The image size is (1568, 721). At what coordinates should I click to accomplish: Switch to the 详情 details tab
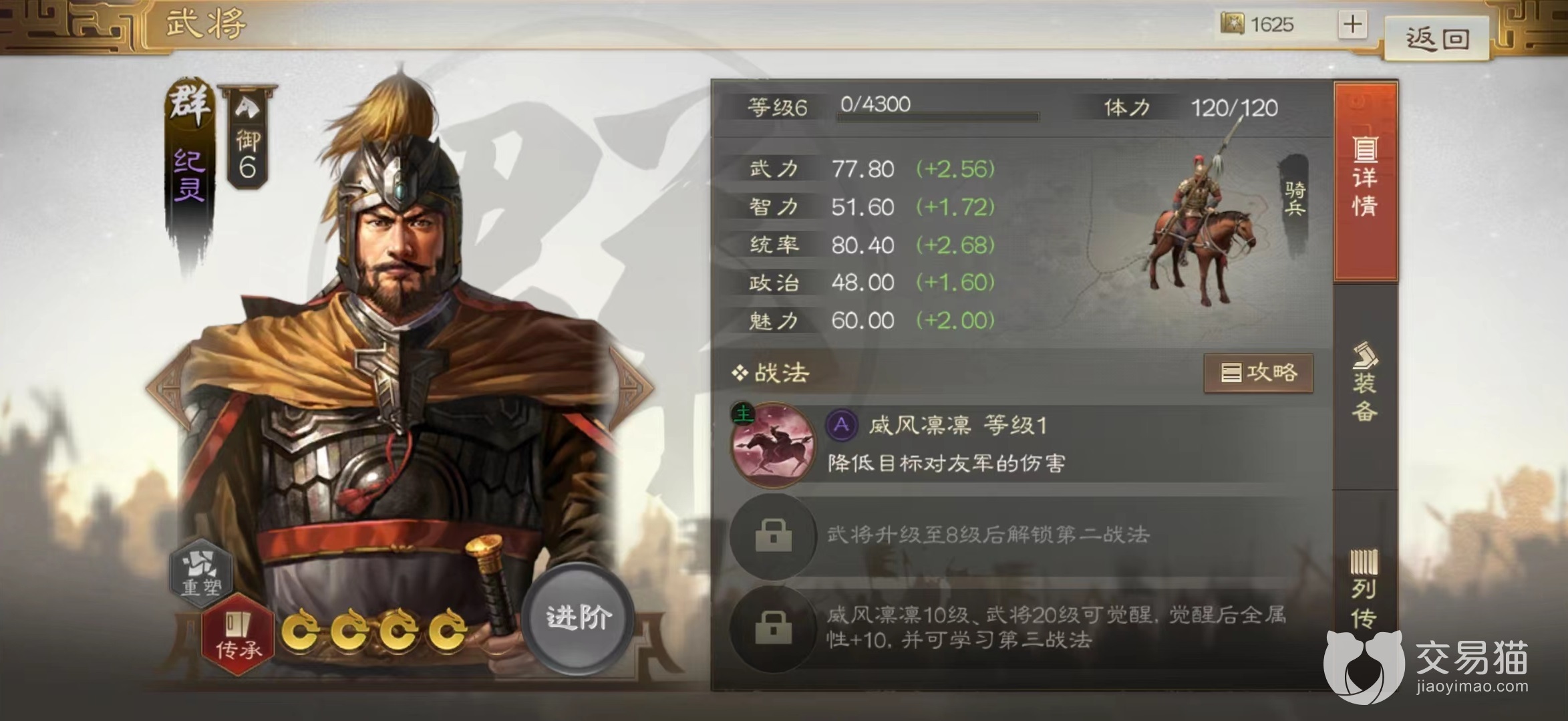click(1365, 180)
